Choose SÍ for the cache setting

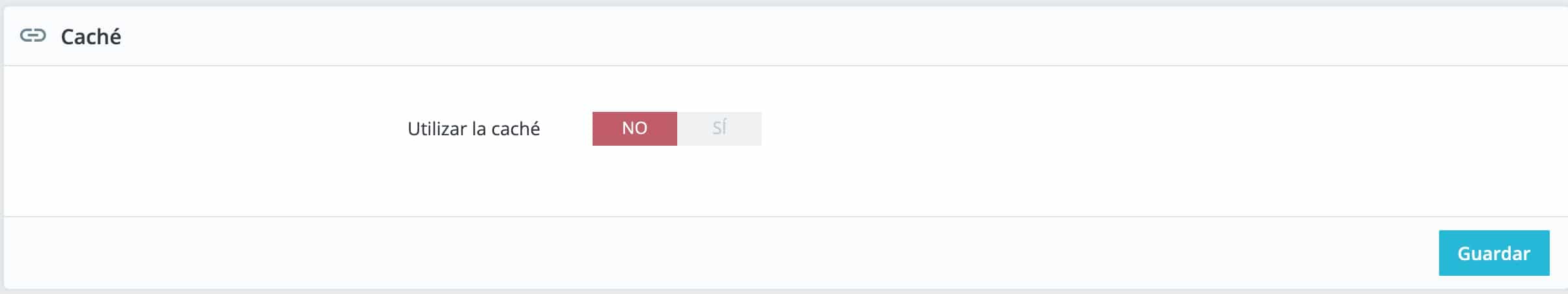719,128
